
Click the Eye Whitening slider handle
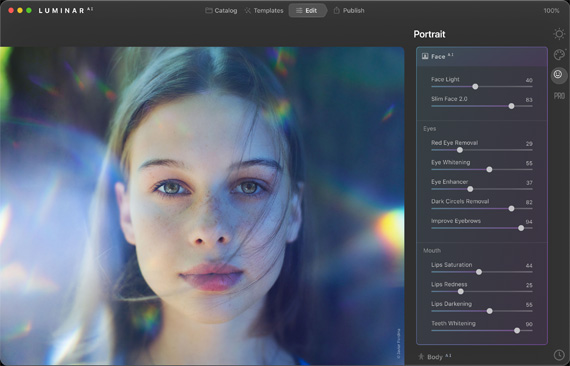489,169
